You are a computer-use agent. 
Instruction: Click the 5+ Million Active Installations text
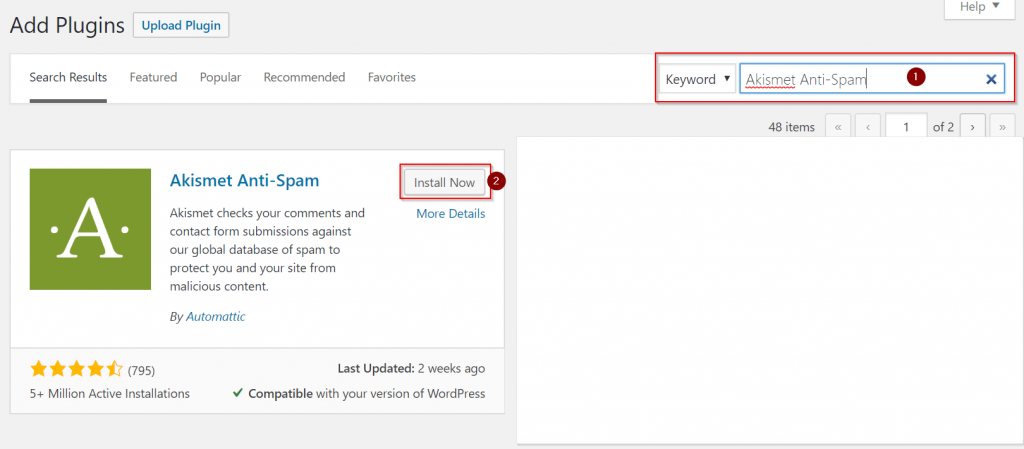tap(110, 394)
